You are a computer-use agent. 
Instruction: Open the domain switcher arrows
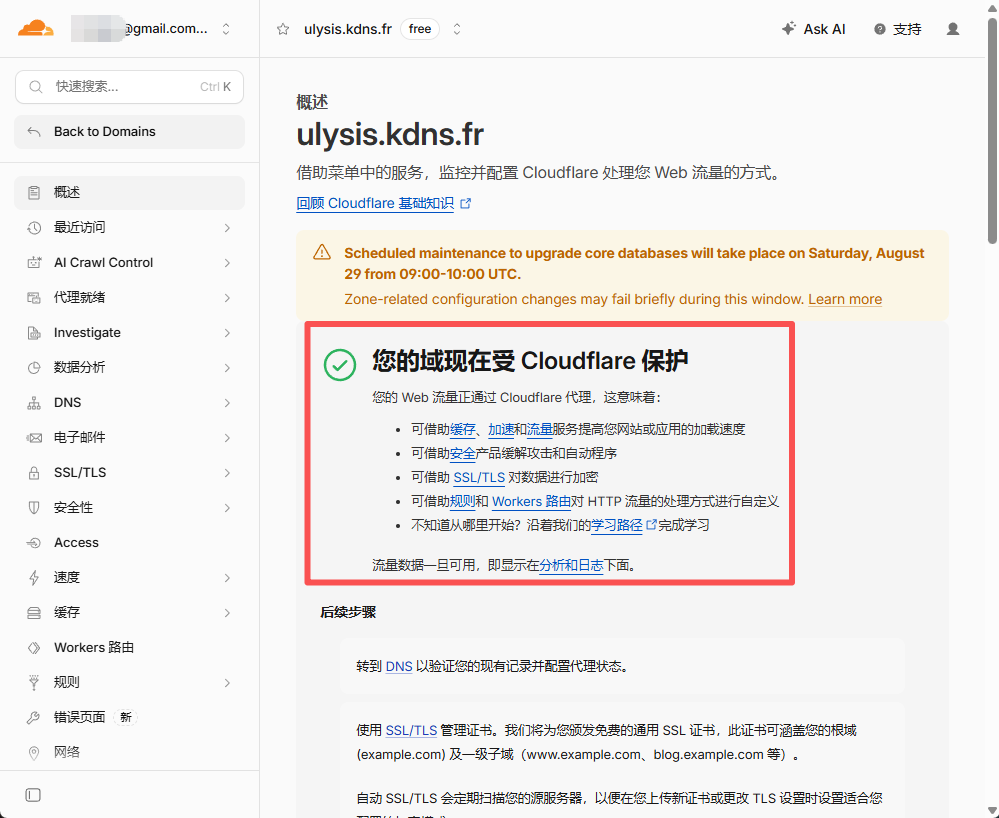457,29
